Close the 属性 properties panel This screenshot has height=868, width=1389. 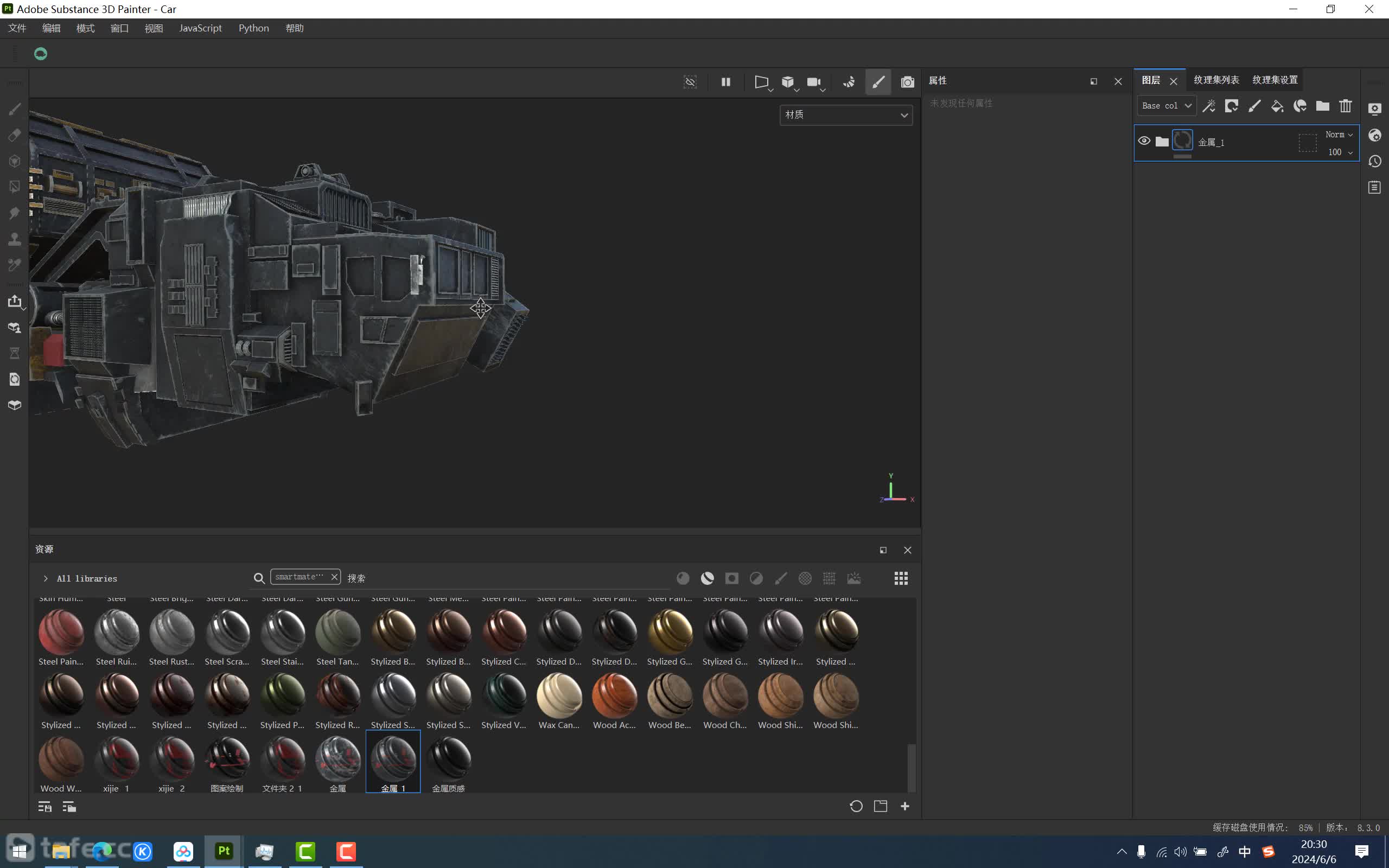pyautogui.click(x=1118, y=81)
